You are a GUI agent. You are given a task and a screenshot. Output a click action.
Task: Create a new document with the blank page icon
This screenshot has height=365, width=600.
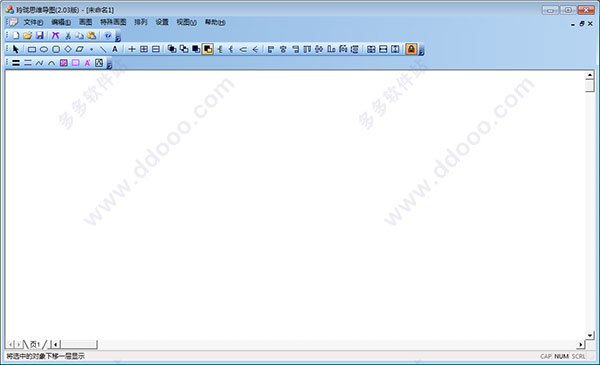click(x=16, y=36)
